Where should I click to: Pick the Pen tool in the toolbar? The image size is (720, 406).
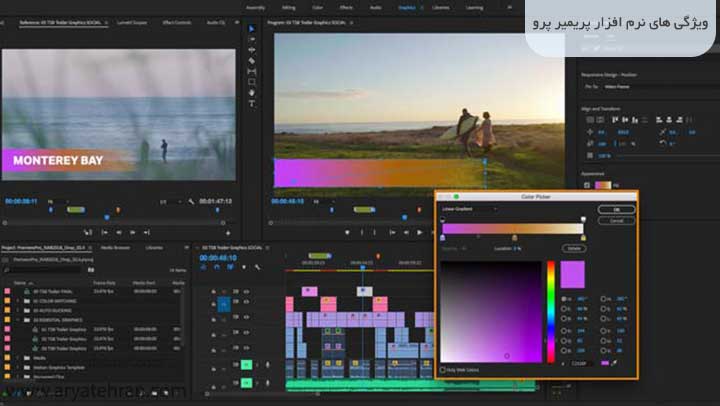(251, 82)
